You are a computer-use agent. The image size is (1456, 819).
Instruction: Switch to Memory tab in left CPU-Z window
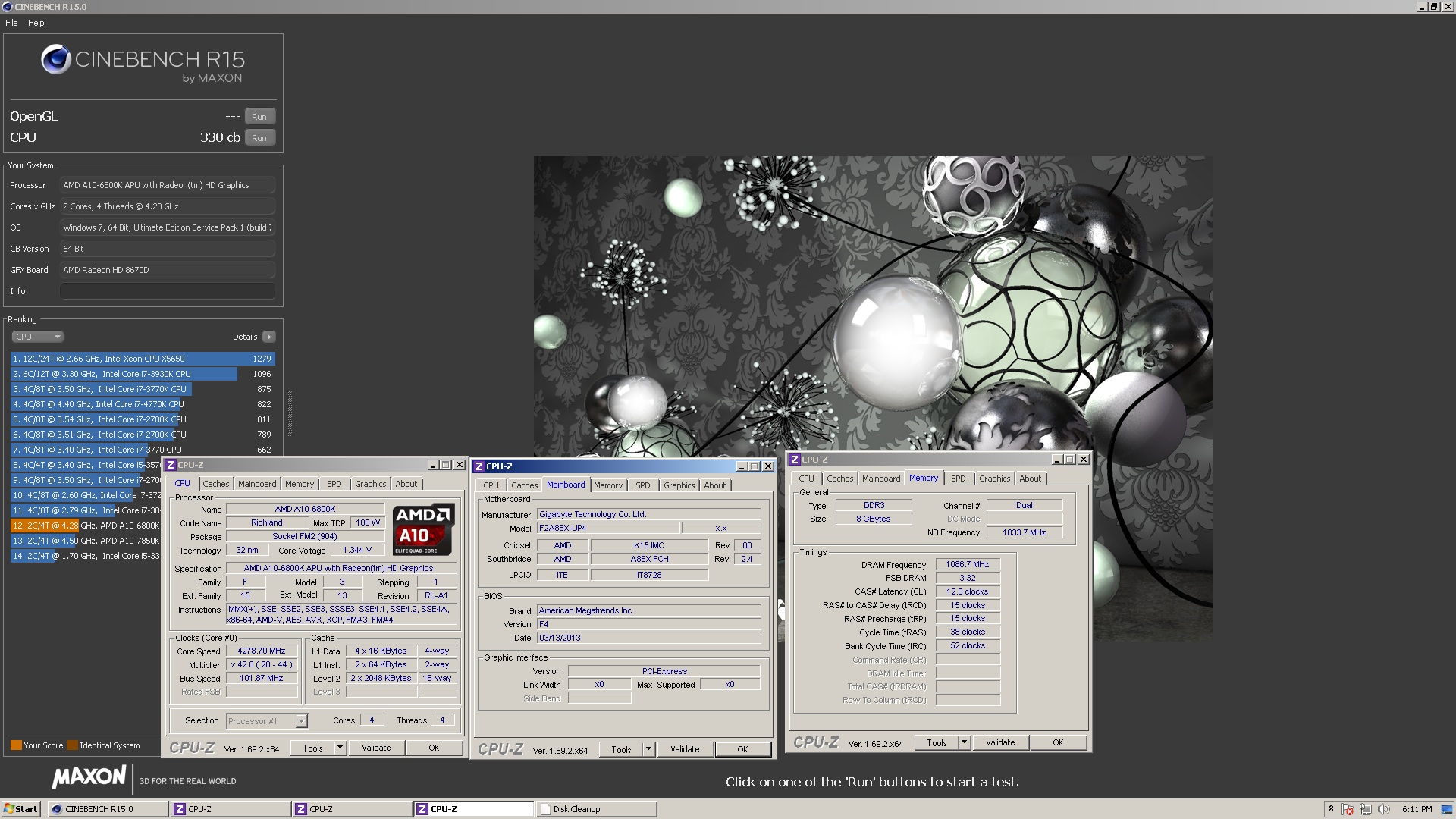coord(300,484)
